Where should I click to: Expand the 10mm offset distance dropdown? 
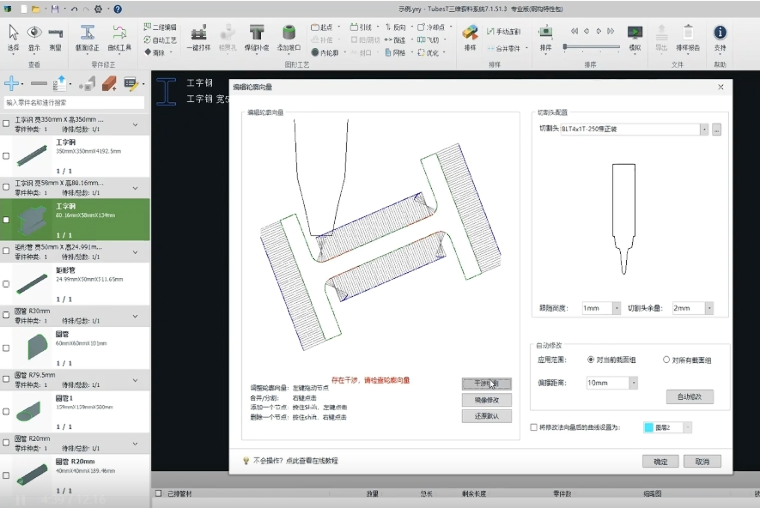632,383
